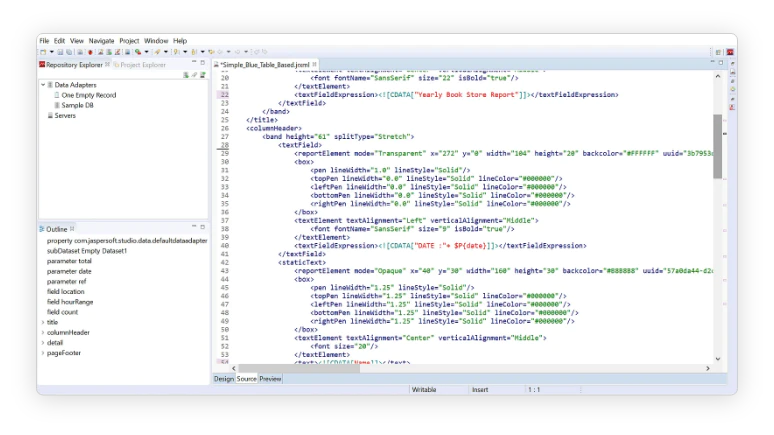The width and height of the screenshot is (774, 435).
Task: Open the dropdown next to the pencil icon
Action: click(x=166, y=52)
